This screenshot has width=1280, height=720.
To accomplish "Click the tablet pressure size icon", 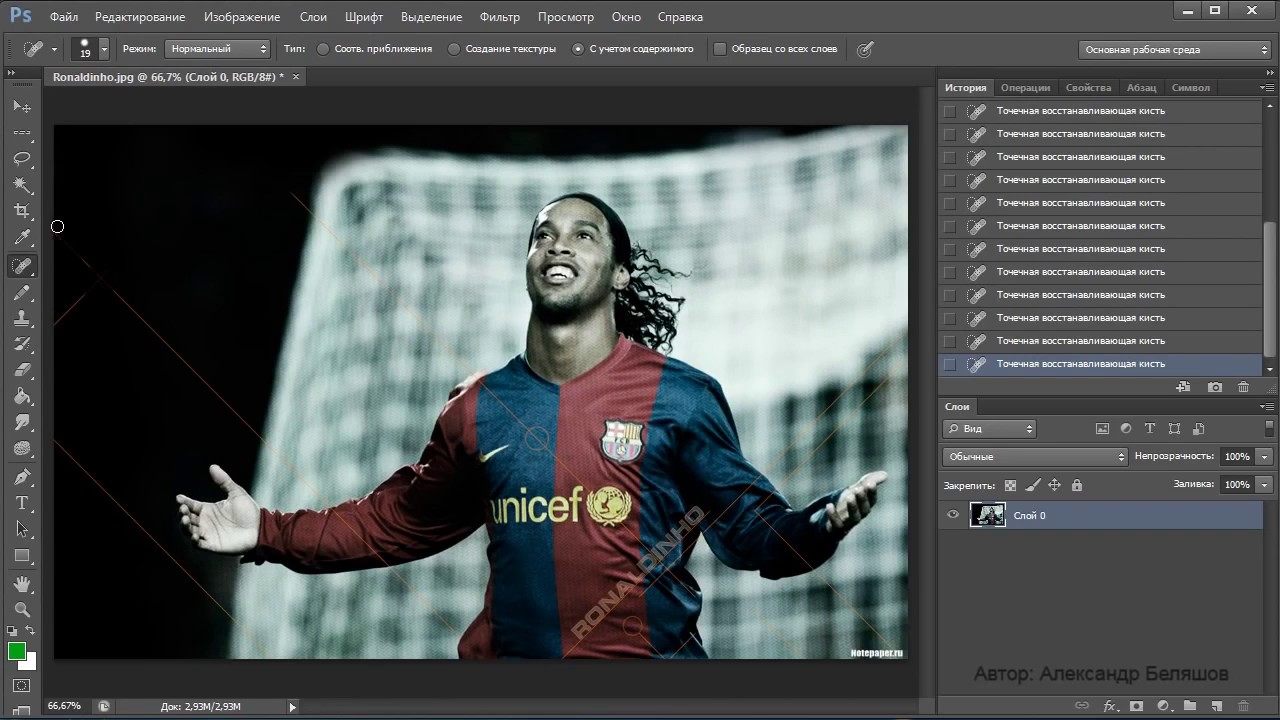I will pos(866,49).
